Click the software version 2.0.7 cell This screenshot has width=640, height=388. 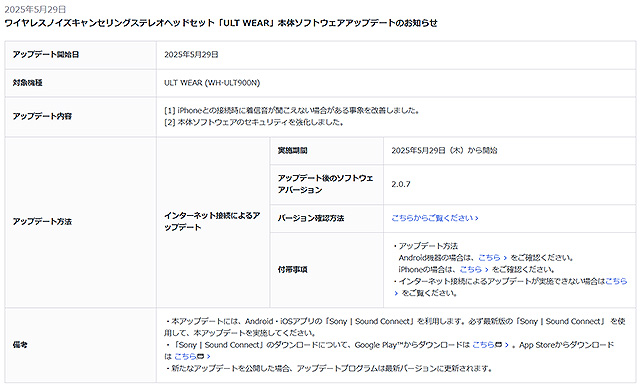point(509,184)
